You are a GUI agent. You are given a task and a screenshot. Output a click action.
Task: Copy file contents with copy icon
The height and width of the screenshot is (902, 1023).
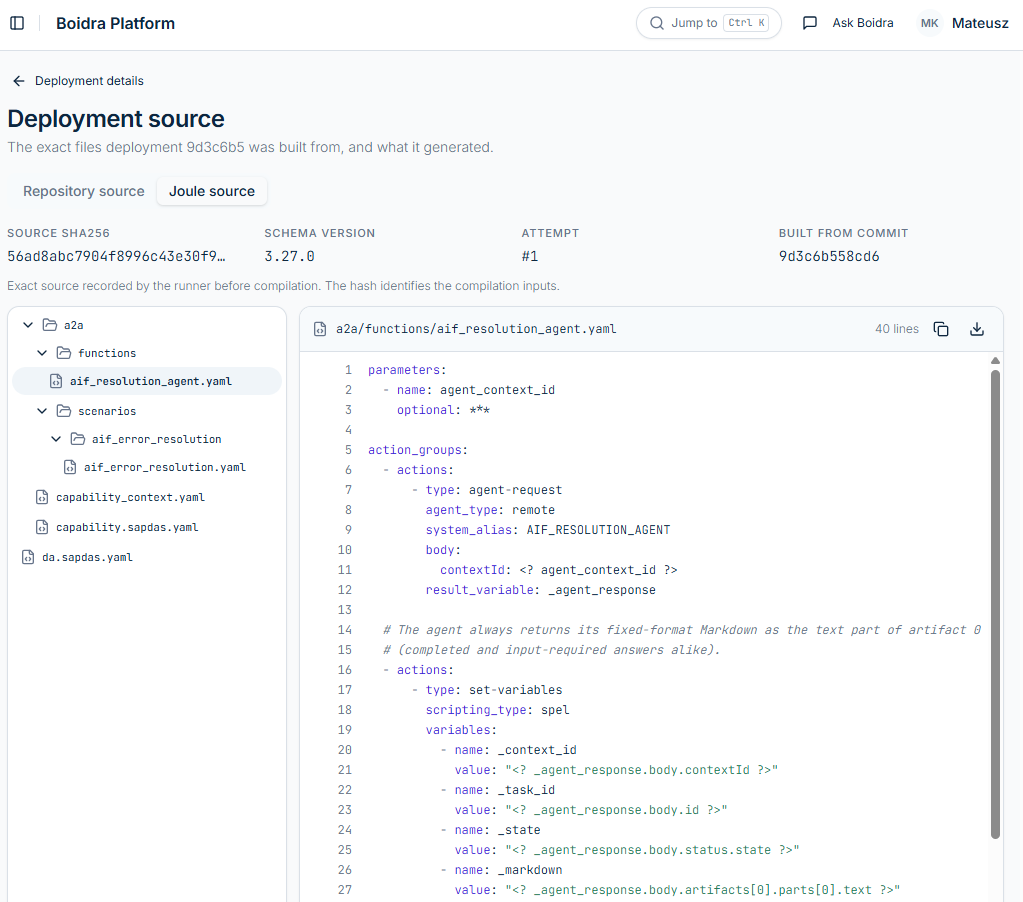(941, 329)
